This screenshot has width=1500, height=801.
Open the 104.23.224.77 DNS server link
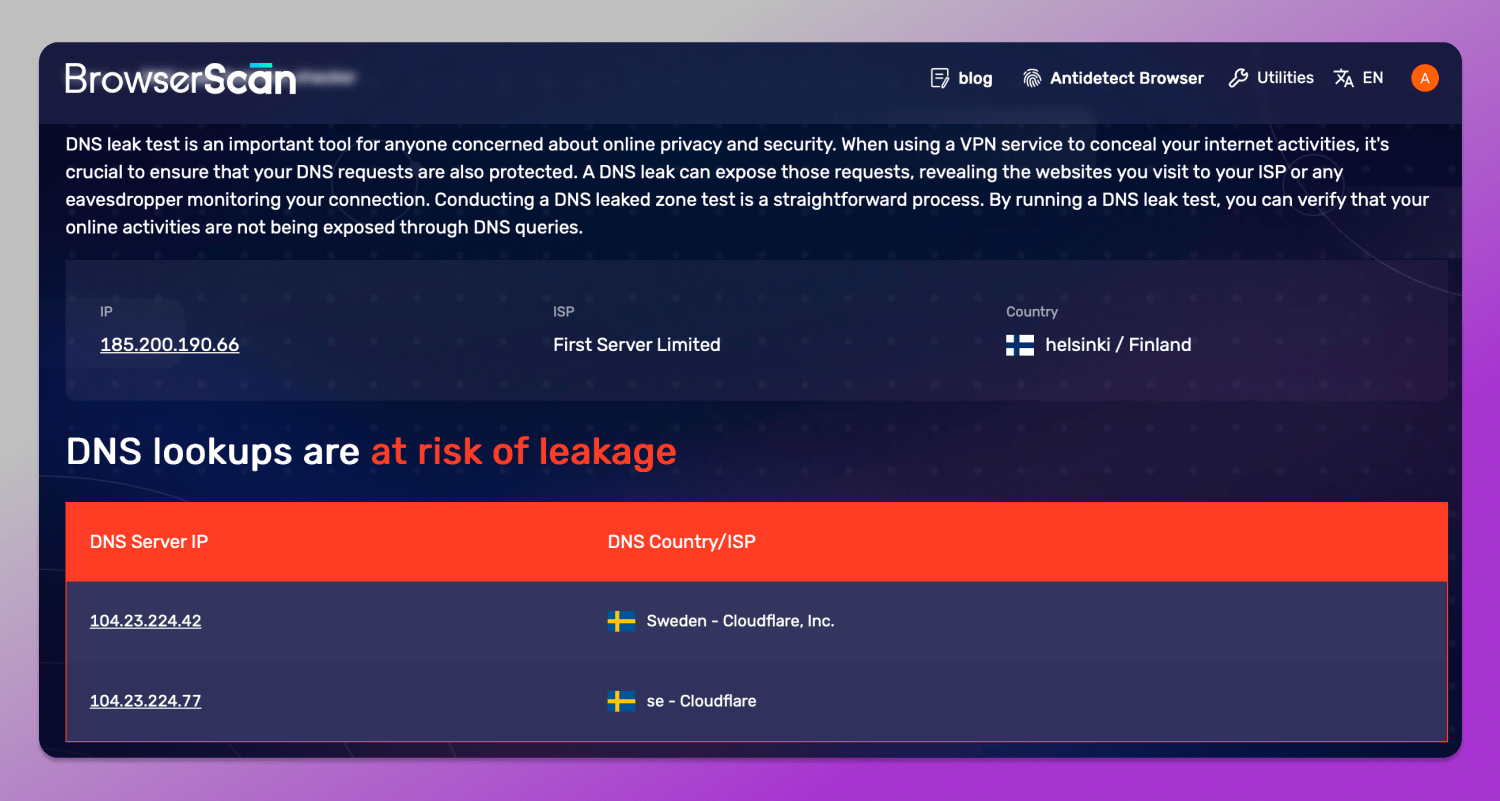point(145,701)
